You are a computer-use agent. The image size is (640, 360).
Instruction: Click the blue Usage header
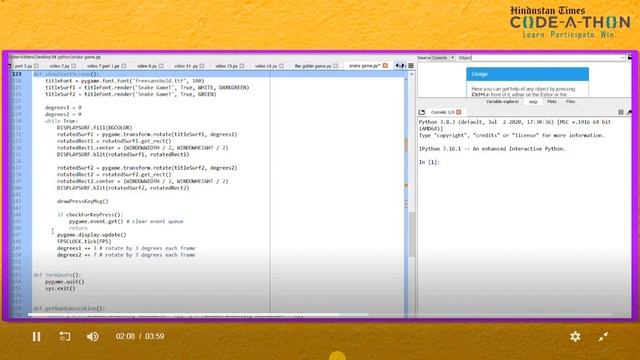527,74
